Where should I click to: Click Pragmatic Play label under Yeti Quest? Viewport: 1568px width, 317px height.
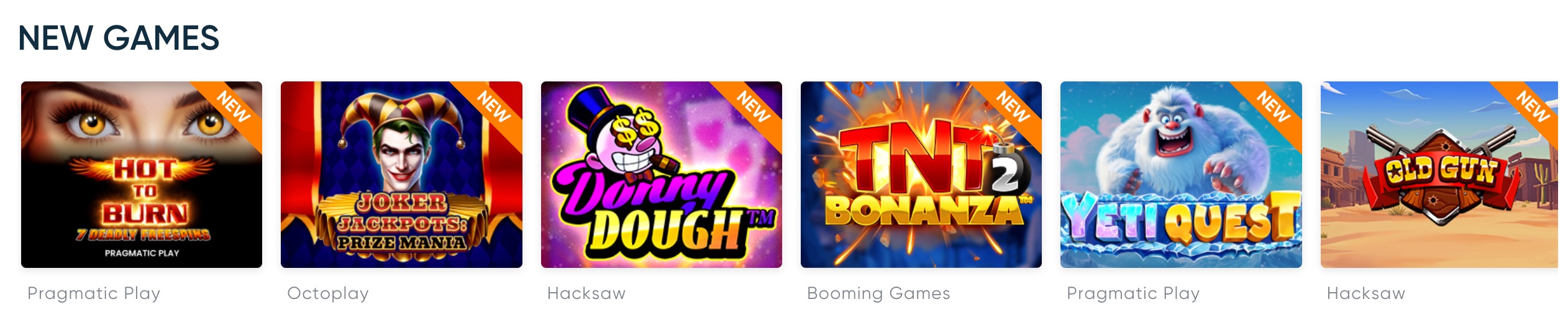[x=1133, y=293]
